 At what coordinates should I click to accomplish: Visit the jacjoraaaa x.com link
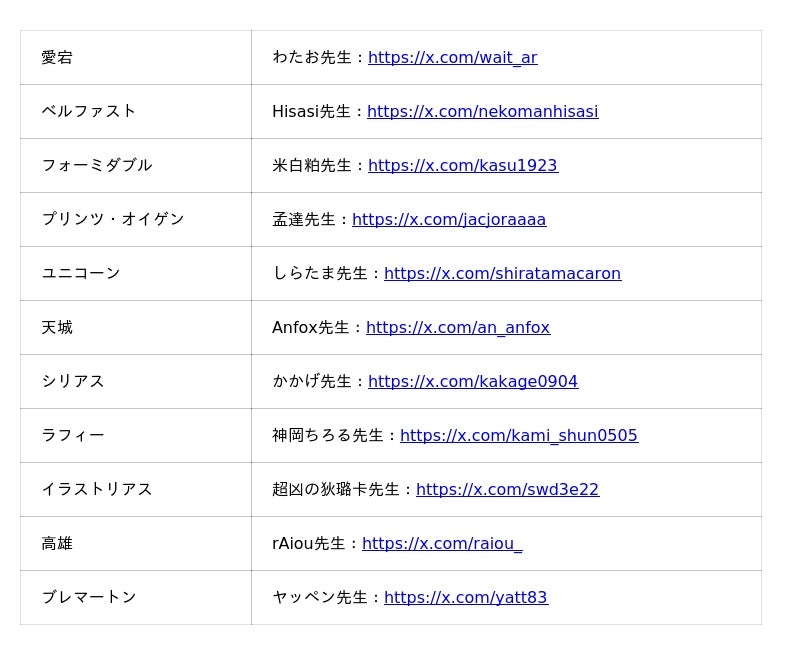point(448,220)
